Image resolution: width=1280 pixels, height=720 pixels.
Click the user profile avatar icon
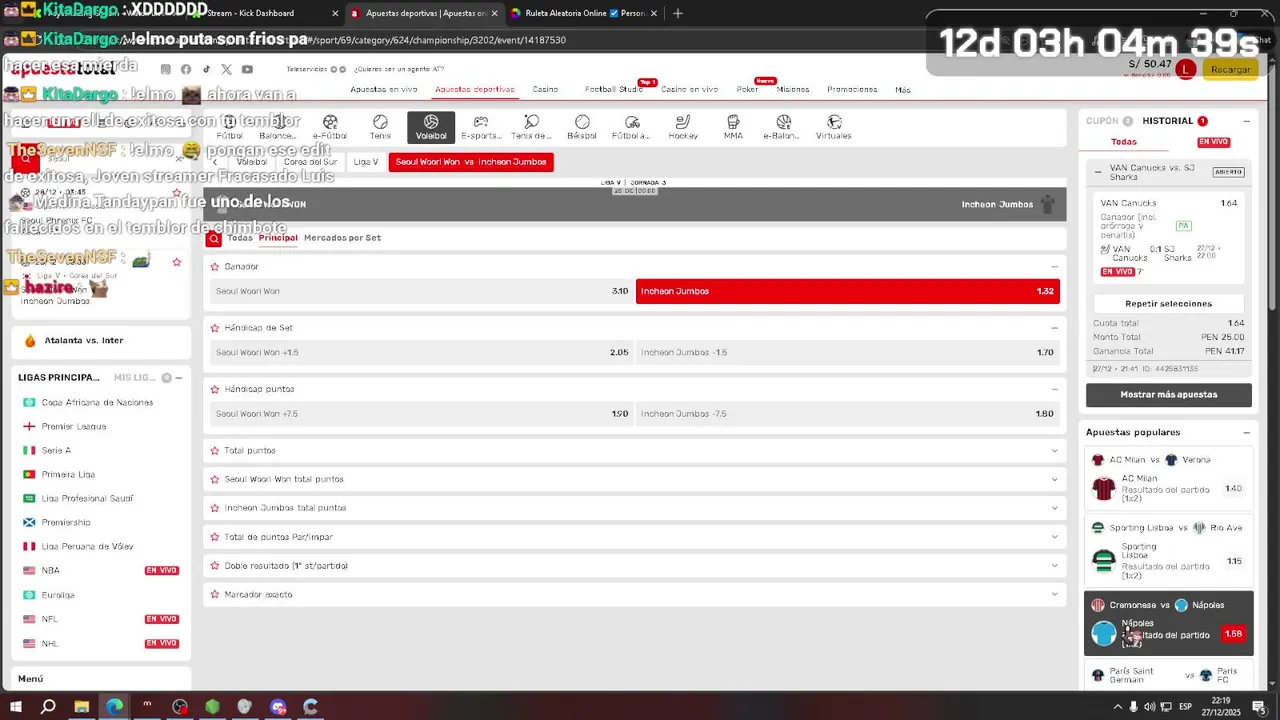1185,69
